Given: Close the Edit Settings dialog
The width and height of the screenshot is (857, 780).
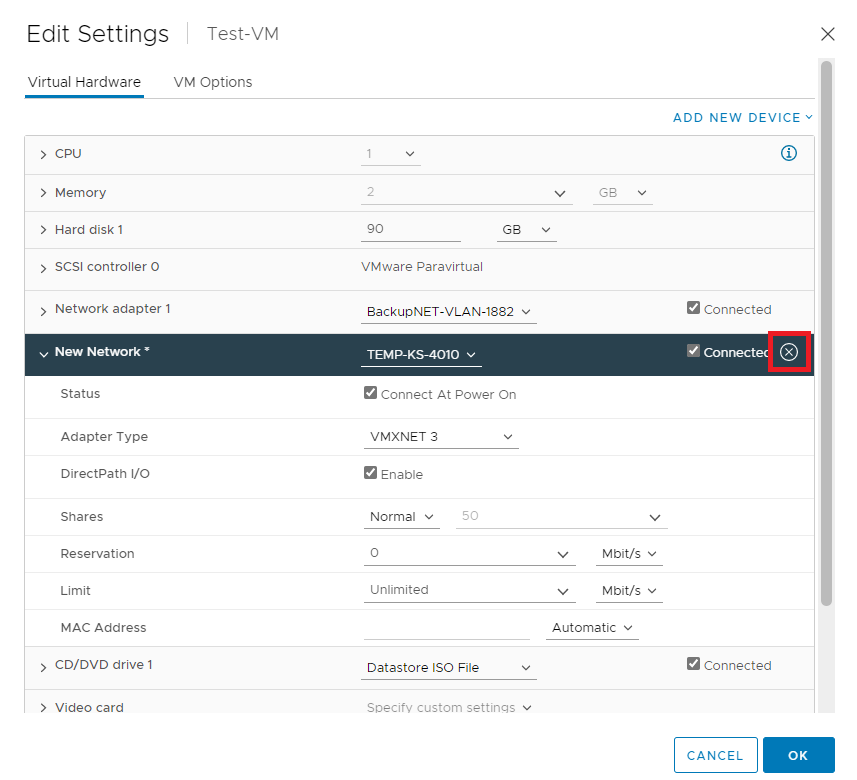Looking at the screenshot, I should [x=827, y=34].
